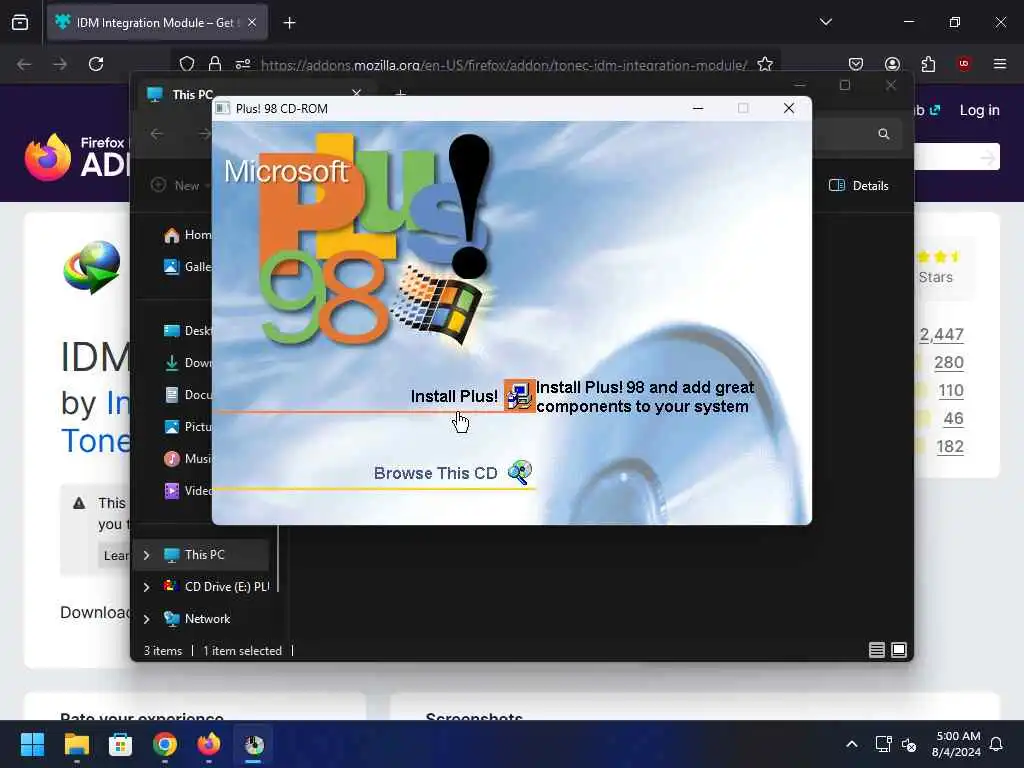Click the Browse This CD magnifier icon
This screenshot has width=1024, height=768.
point(520,472)
